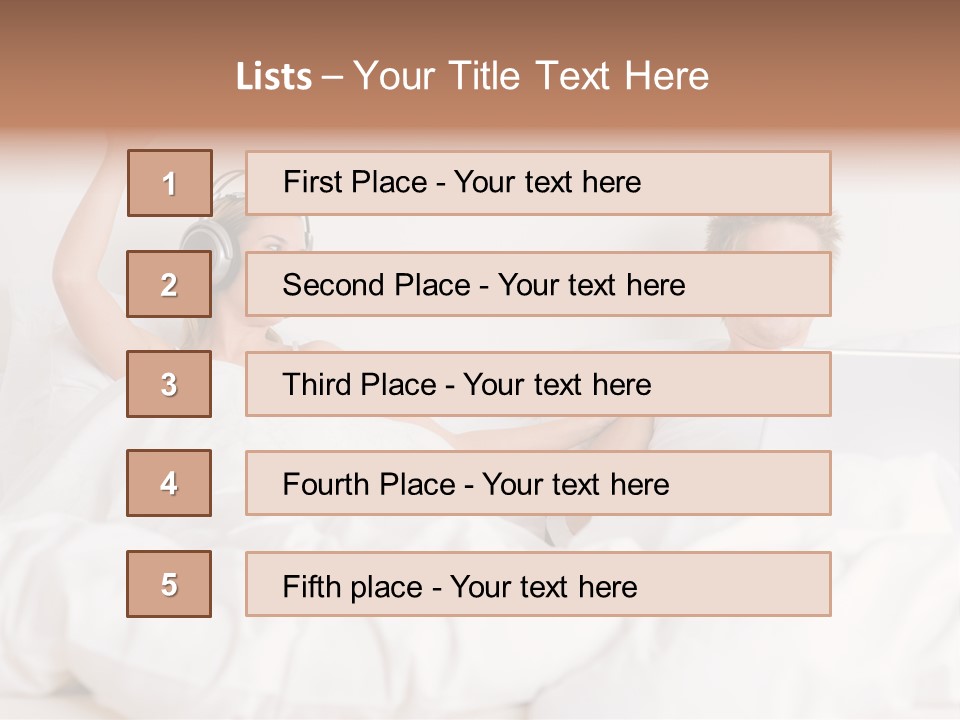Viewport: 960px width, 720px height.
Task: Click the 'Second Place' text box
Action: tap(538, 284)
